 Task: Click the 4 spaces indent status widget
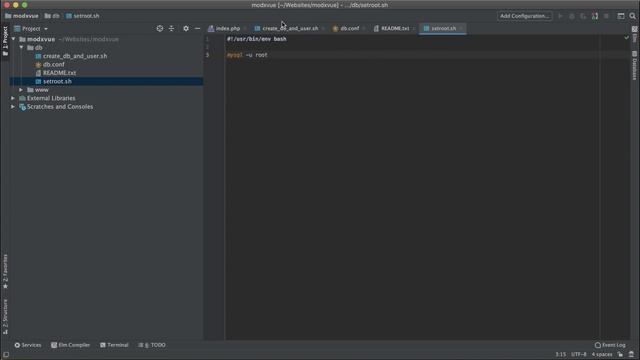(x=602, y=354)
